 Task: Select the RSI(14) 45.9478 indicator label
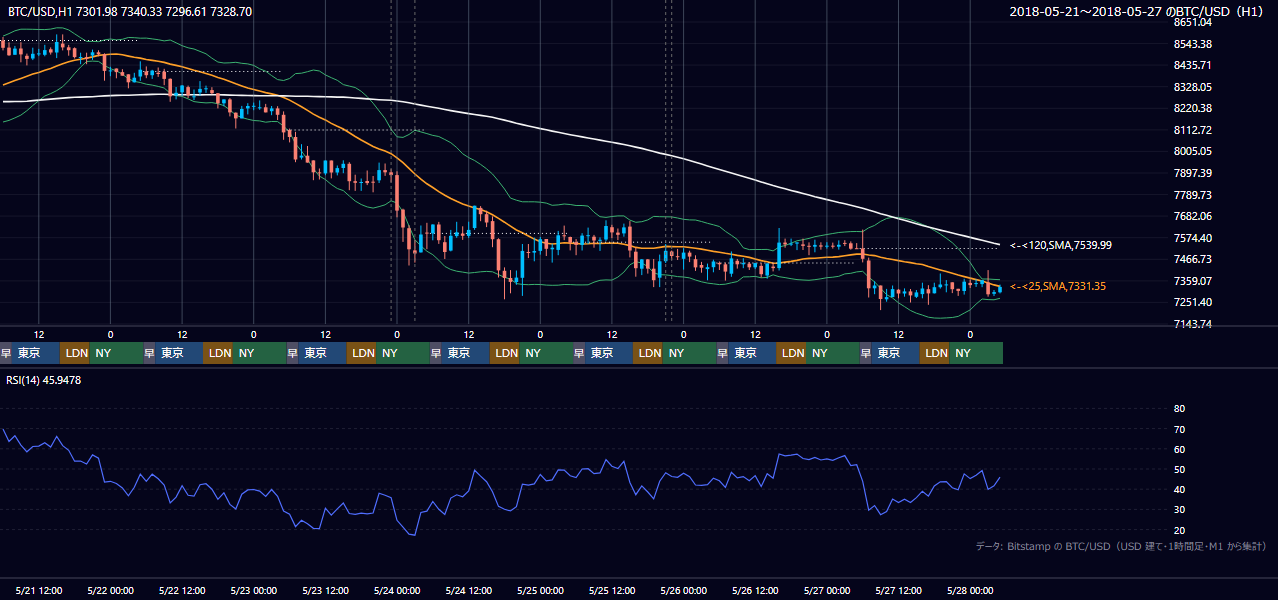click(45, 380)
